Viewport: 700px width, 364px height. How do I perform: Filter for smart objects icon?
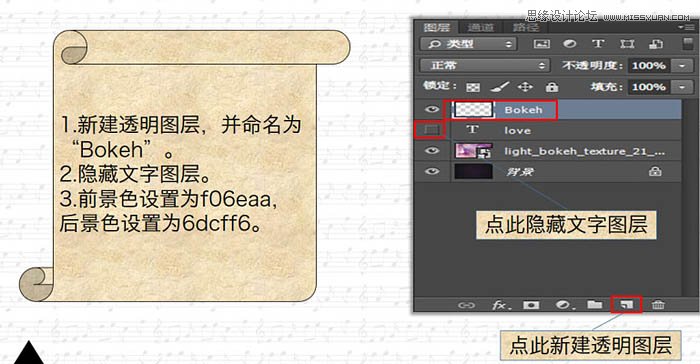pos(656,44)
